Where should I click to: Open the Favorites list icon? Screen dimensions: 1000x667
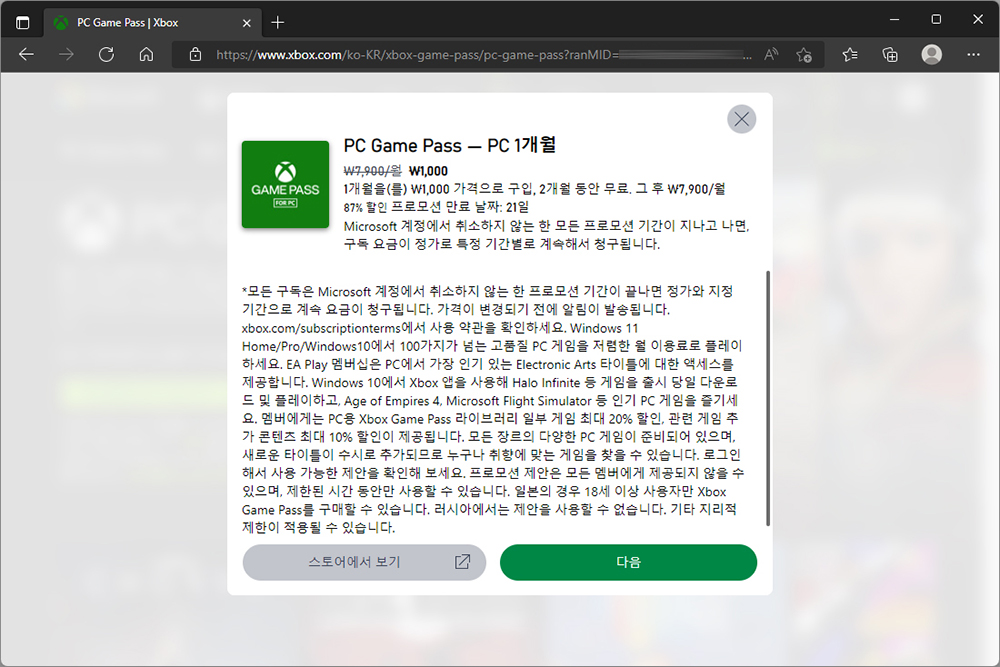[x=849, y=55]
